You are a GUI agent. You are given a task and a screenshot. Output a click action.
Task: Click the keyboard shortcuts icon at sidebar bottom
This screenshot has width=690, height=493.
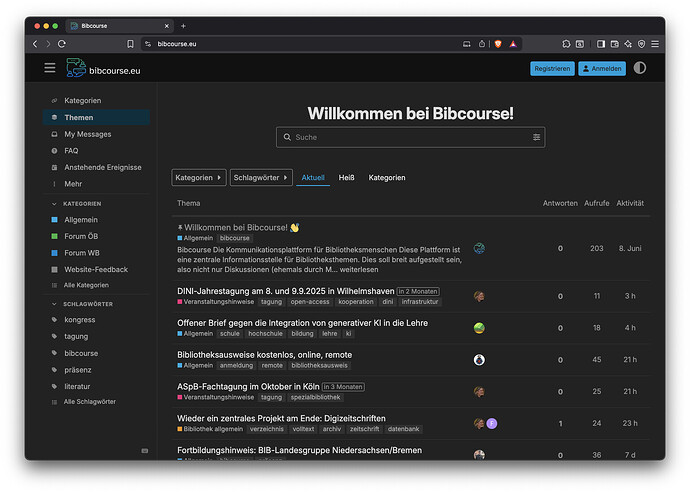tap(144, 451)
